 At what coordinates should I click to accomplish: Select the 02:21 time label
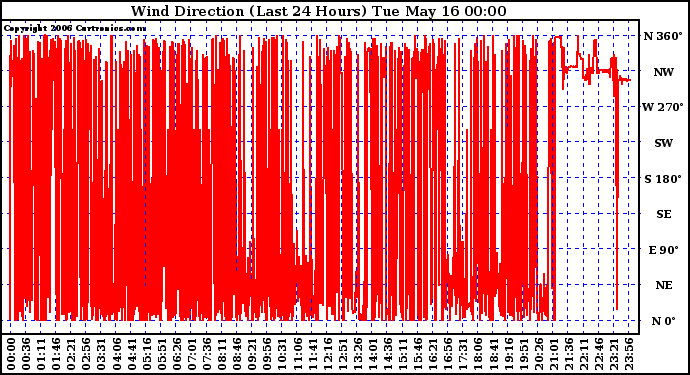pos(71,354)
